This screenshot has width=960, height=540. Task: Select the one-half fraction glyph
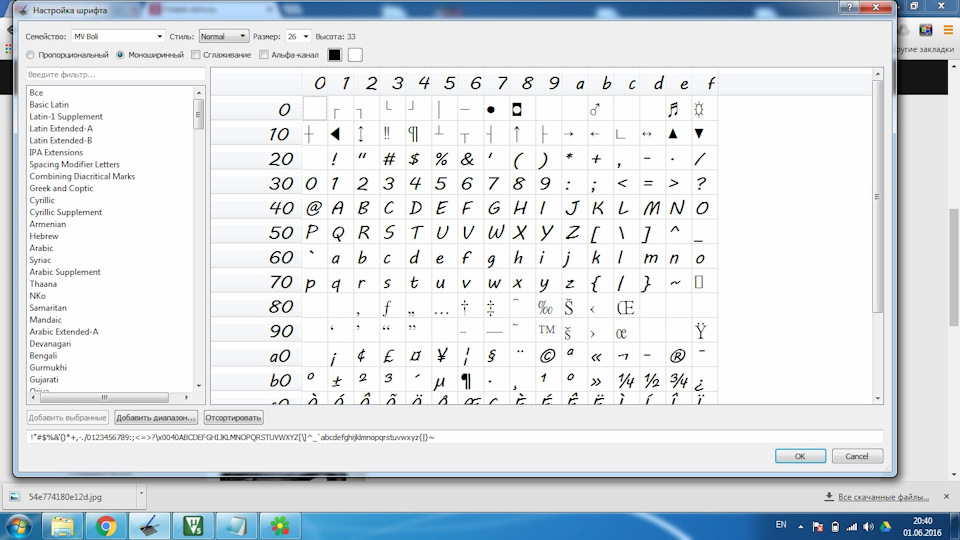click(651, 381)
